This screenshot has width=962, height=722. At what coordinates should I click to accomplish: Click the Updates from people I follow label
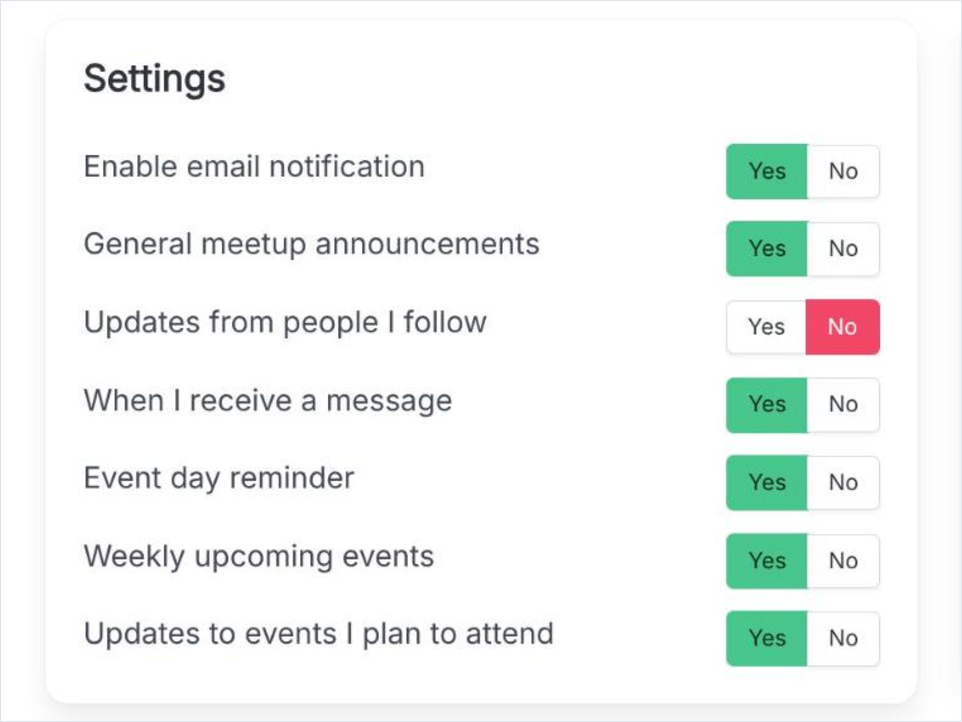pos(285,323)
